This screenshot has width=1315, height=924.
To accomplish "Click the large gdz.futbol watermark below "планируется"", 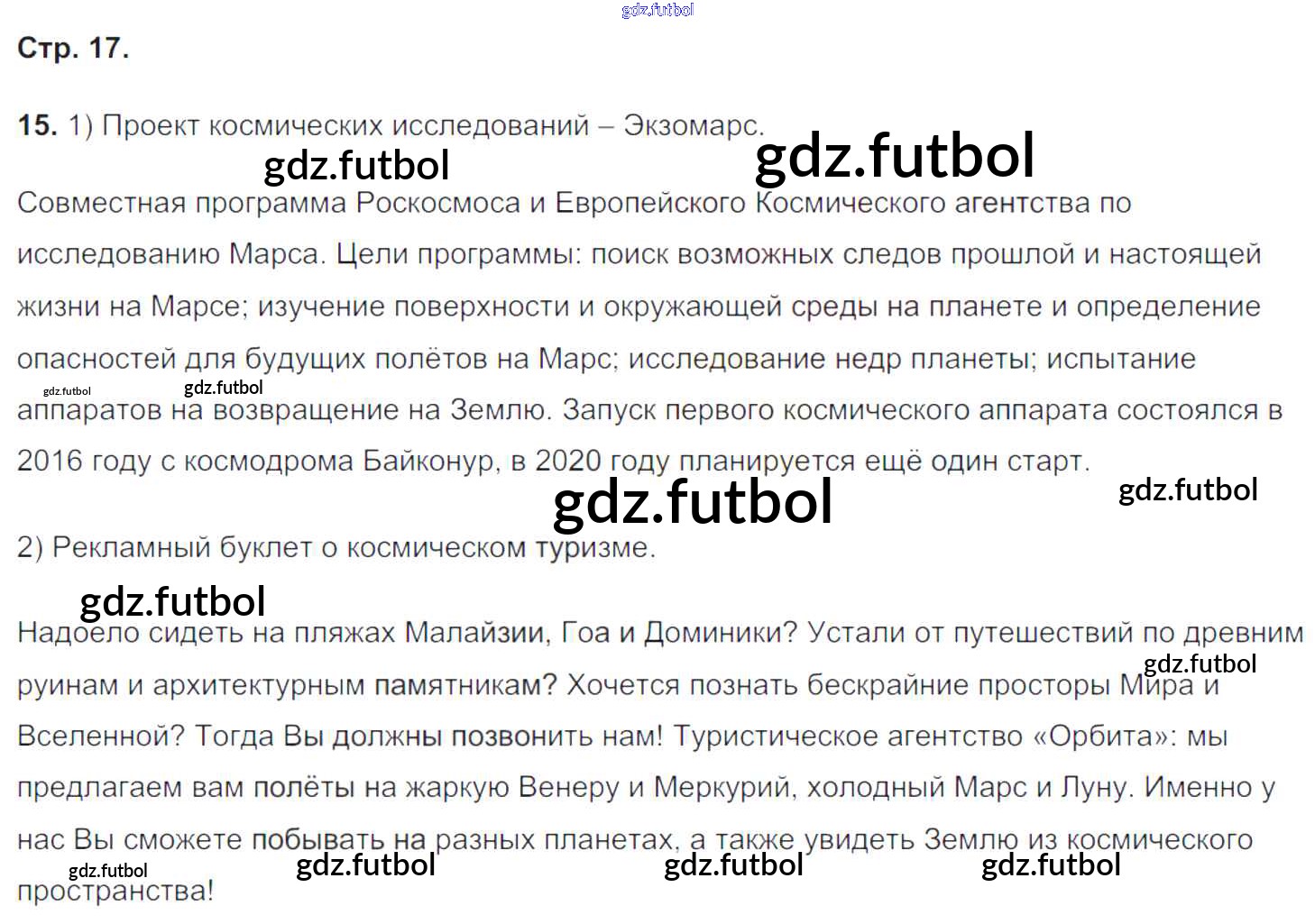I will [x=692, y=501].
